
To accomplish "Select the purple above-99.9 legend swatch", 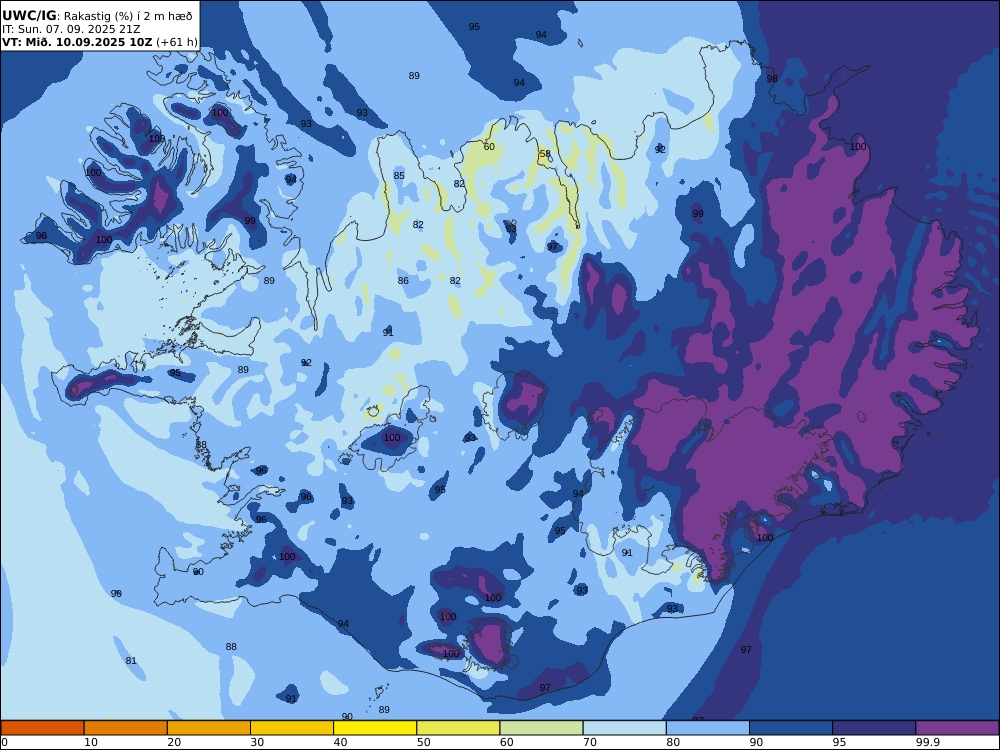I will click(957, 728).
